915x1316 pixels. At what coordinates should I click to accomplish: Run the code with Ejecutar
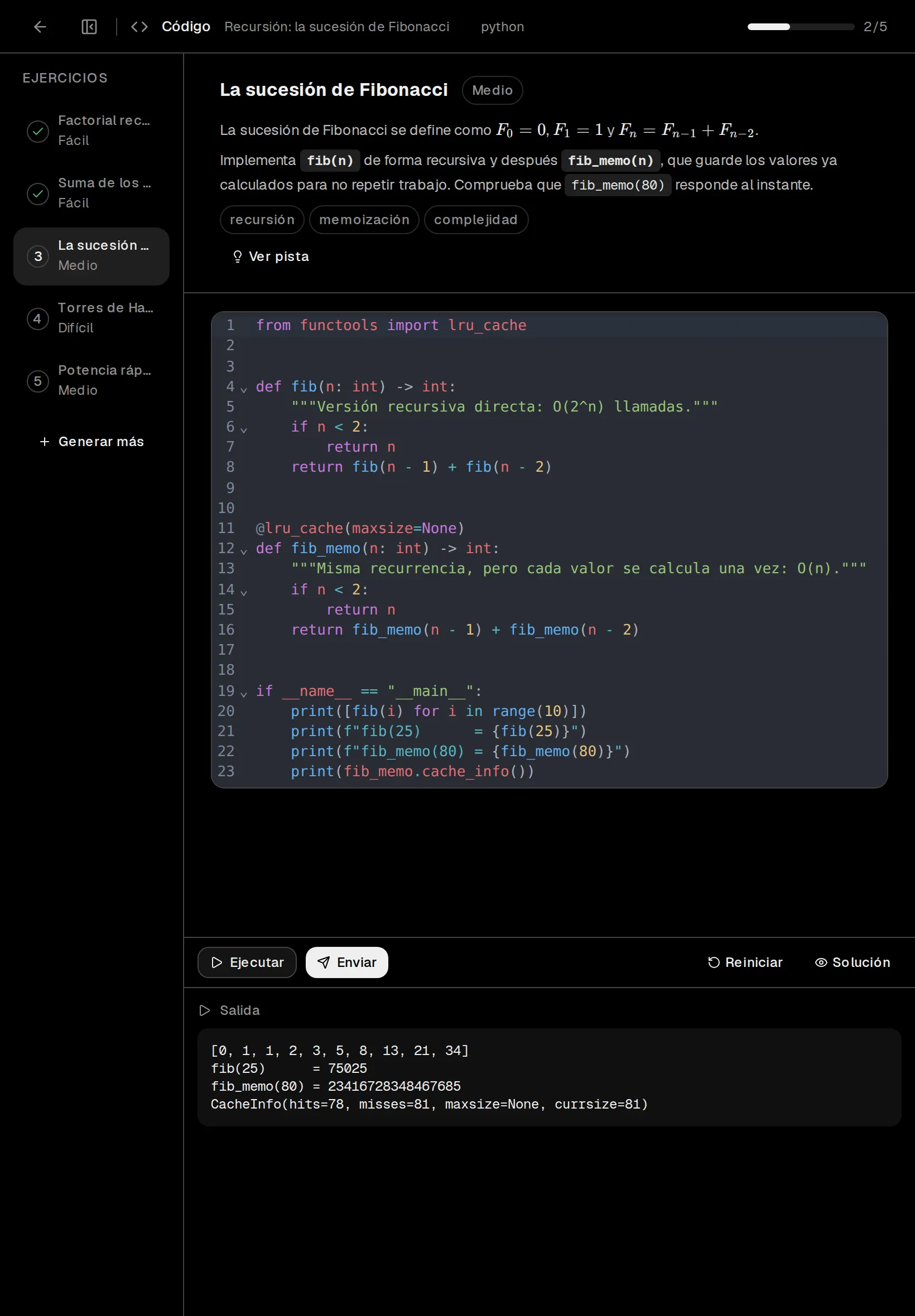click(247, 962)
